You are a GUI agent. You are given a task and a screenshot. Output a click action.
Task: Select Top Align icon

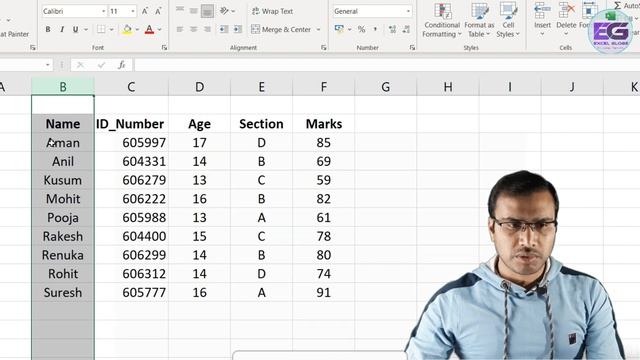pyautogui.click(x=180, y=11)
